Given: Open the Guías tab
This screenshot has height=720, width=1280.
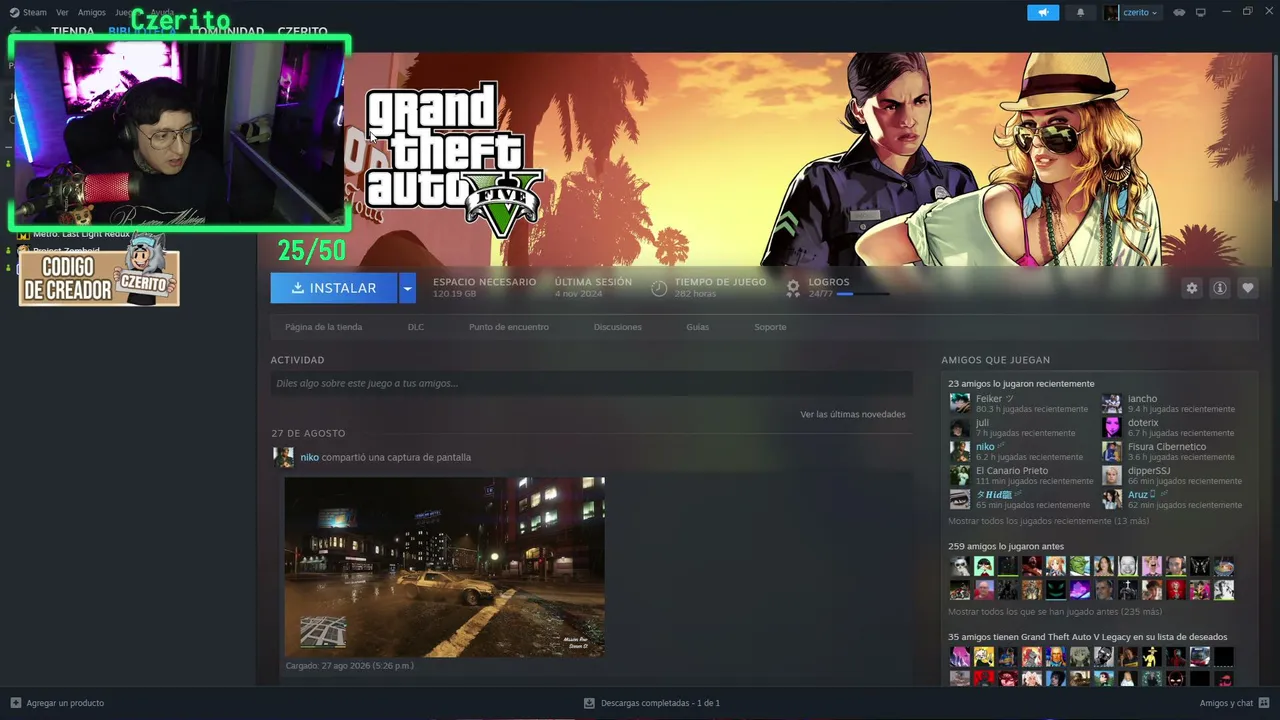Looking at the screenshot, I should (697, 327).
